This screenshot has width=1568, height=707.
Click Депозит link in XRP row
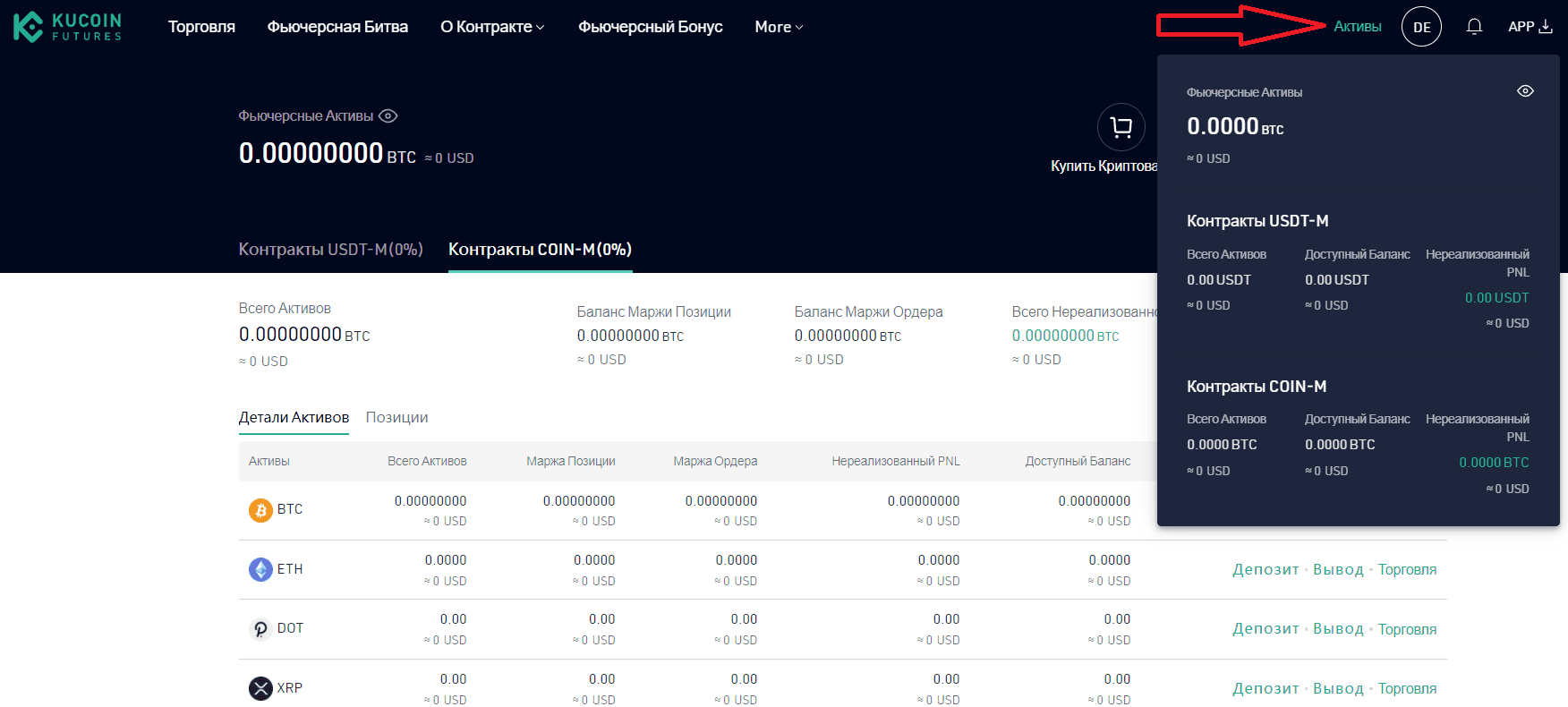[x=1265, y=689]
